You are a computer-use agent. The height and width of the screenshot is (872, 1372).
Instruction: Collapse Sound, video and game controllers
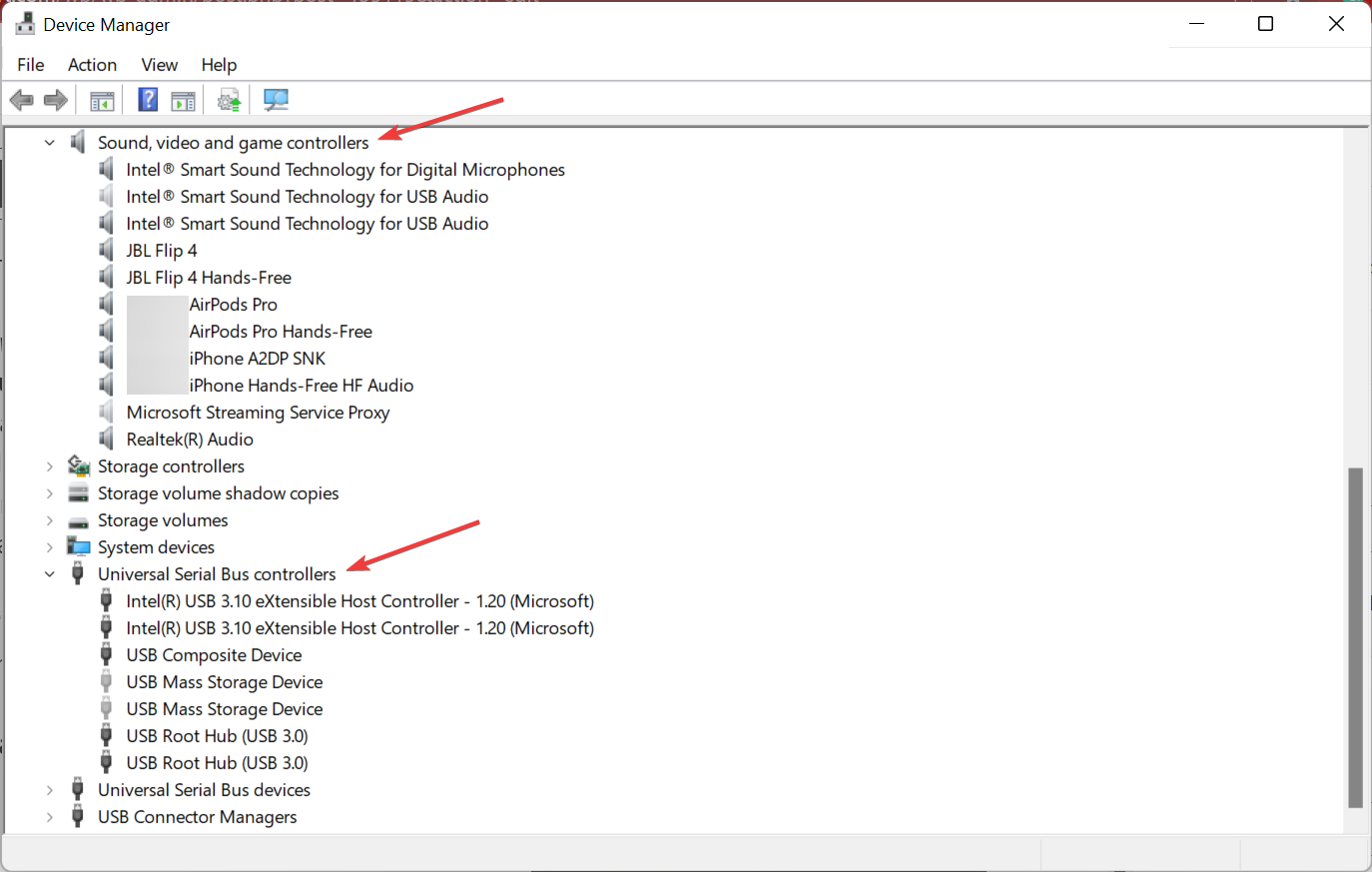coord(50,143)
